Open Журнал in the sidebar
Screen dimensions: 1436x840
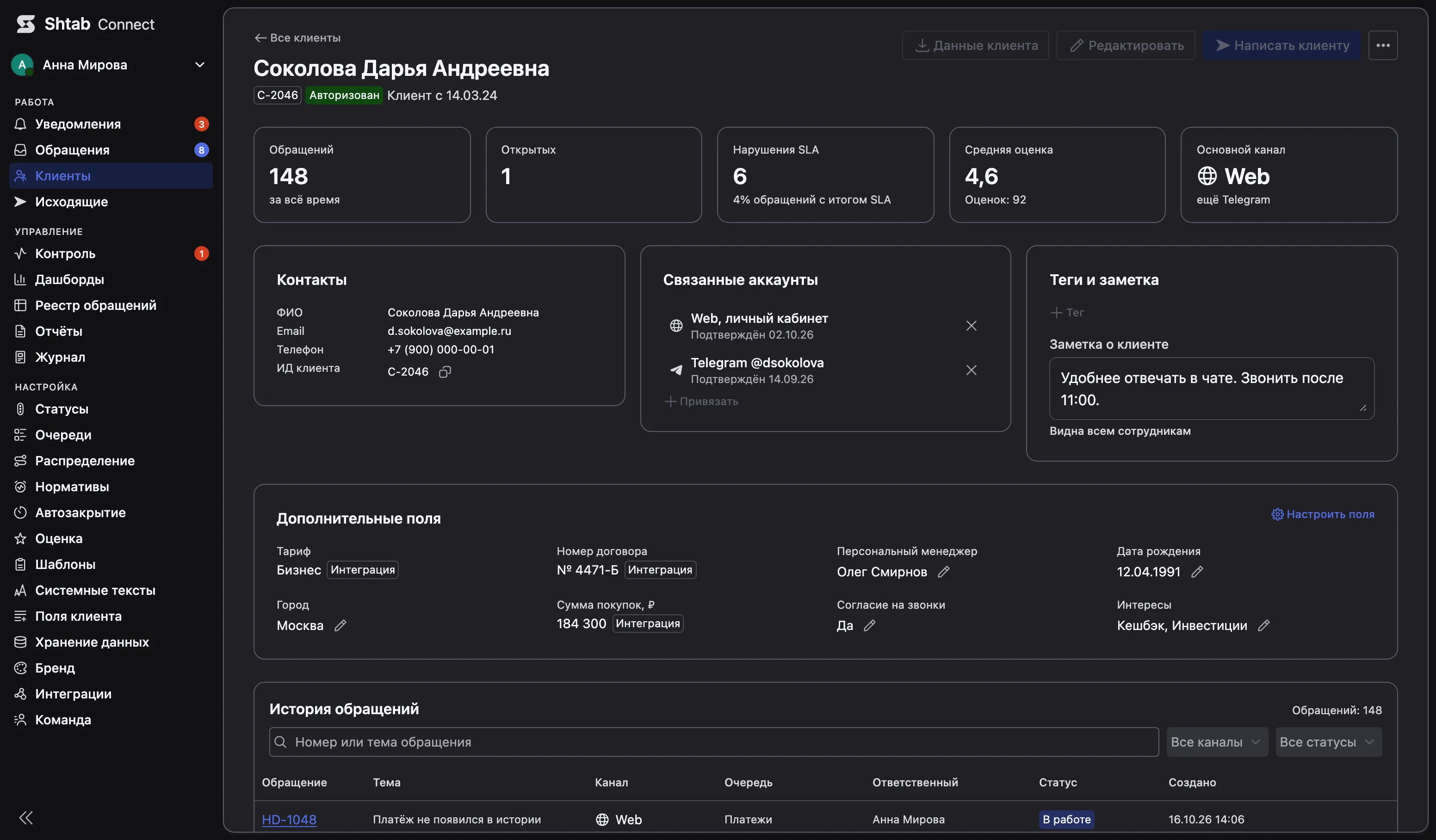pos(111,357)
